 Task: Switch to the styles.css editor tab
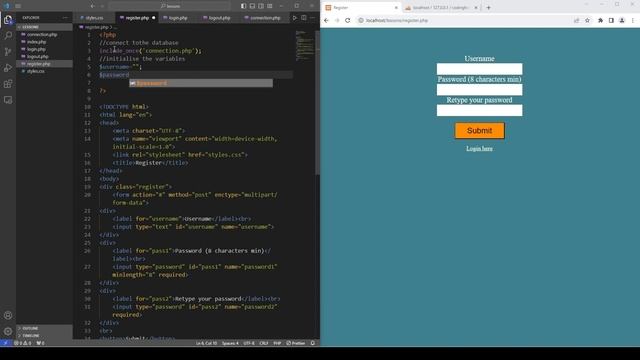[x=94, y=18]
